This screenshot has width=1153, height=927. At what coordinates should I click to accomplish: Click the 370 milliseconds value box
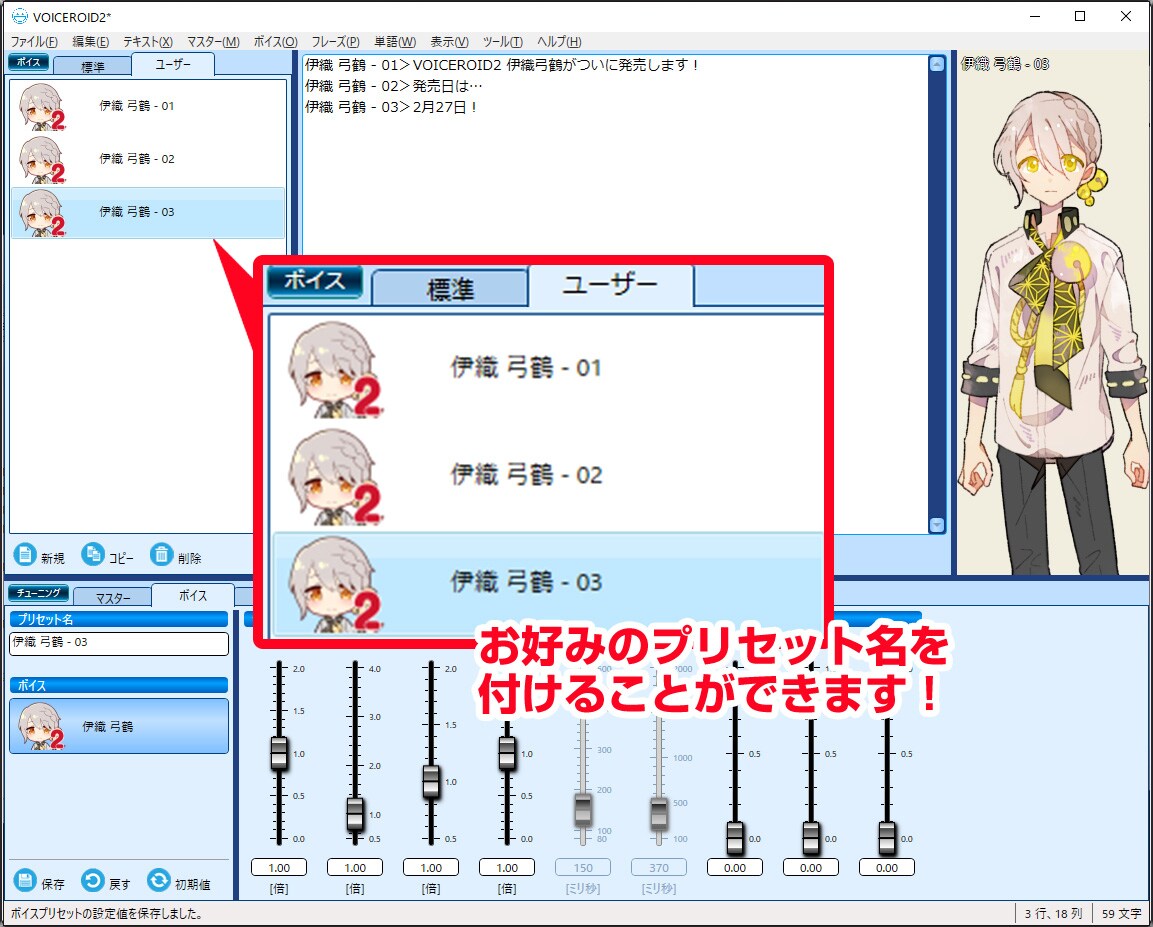(x=659, y=867)
